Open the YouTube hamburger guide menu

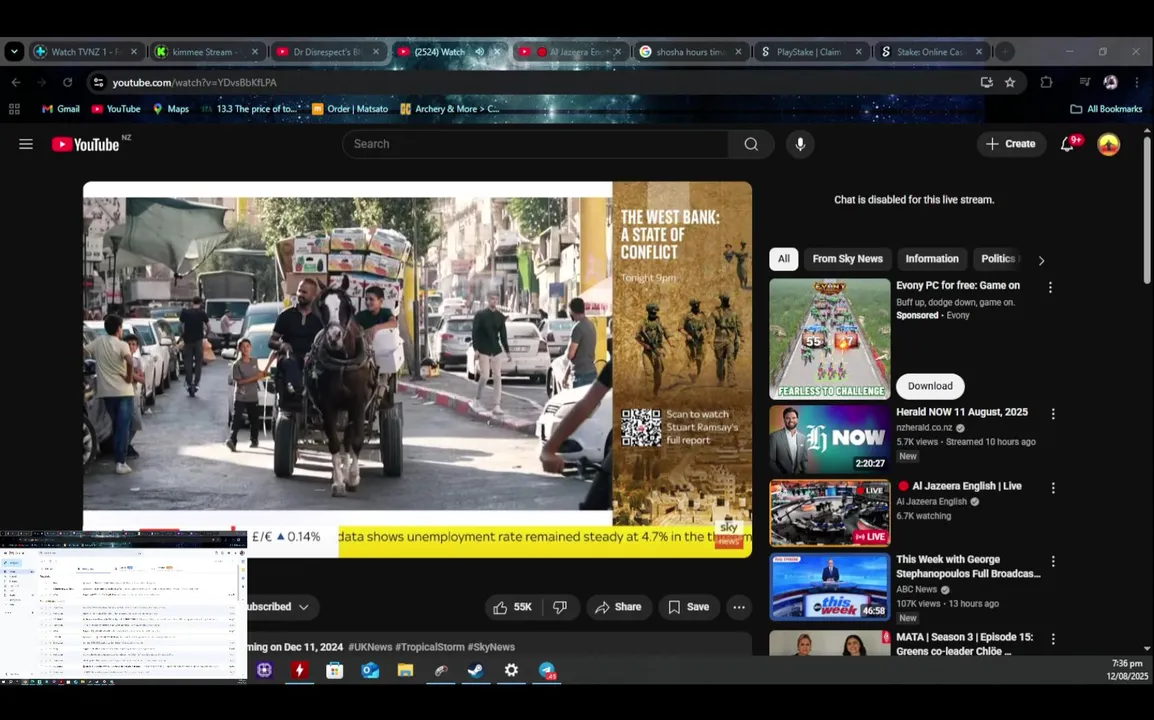(x=26, y=144)
